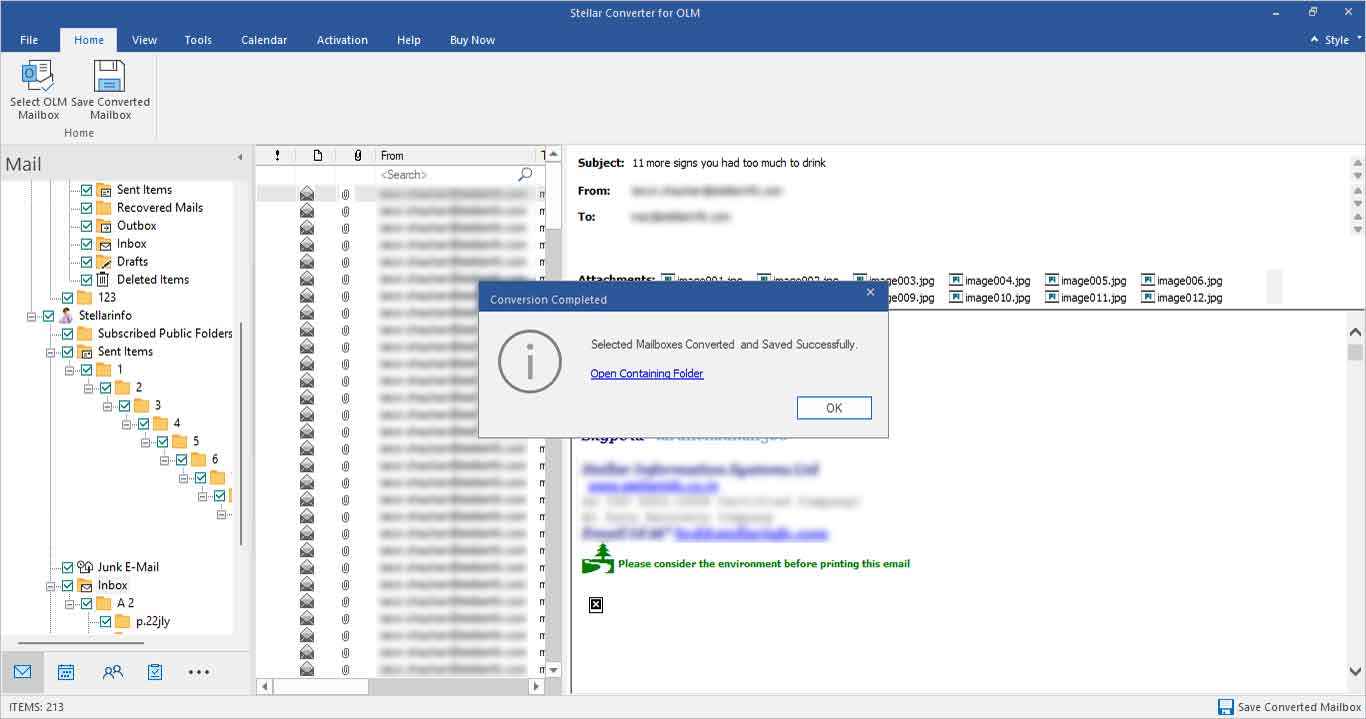Click the Deleted Items trash icon
This screenshot has width=1366, height=719.
[x=102, y=279]
